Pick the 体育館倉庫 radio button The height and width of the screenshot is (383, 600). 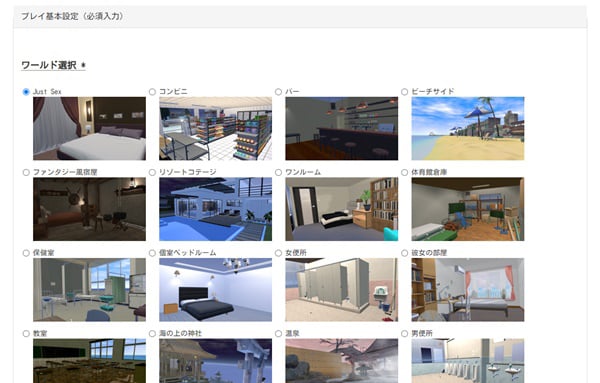(x=404, y=173)
